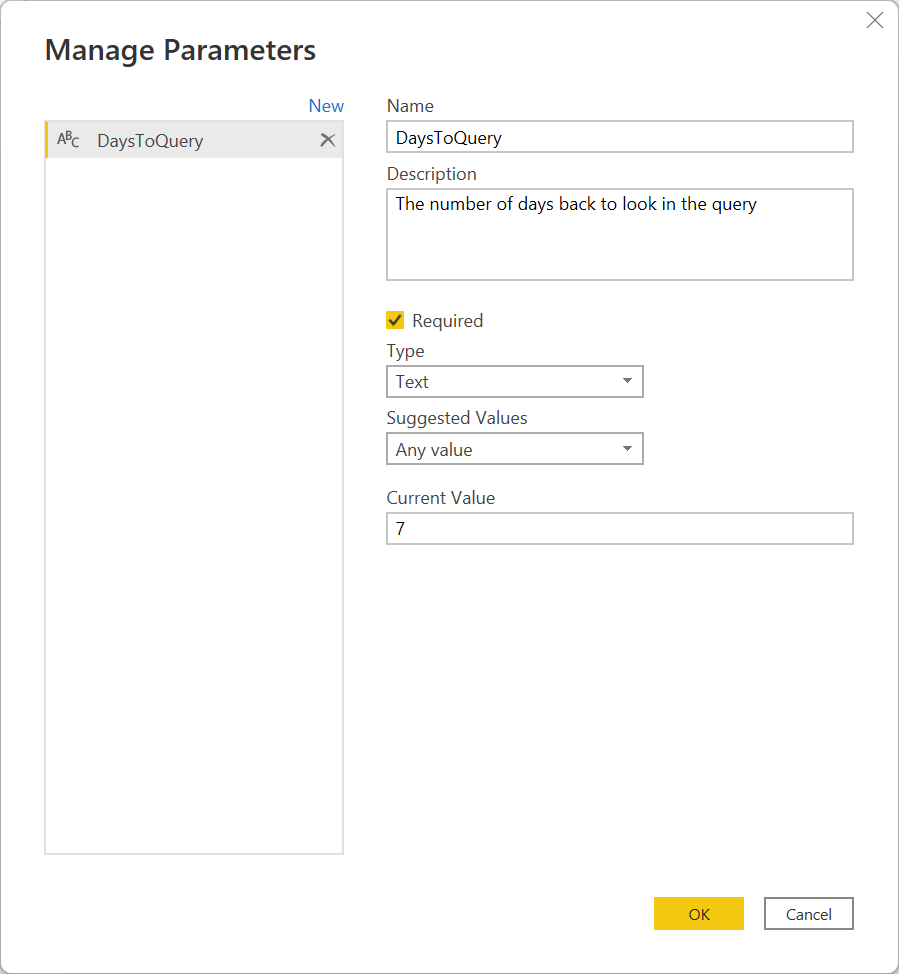The width and height of the screenshot is (899, 974).
Task: Focus the Name field containing DaysToQuery
Action: pos(619,137)
